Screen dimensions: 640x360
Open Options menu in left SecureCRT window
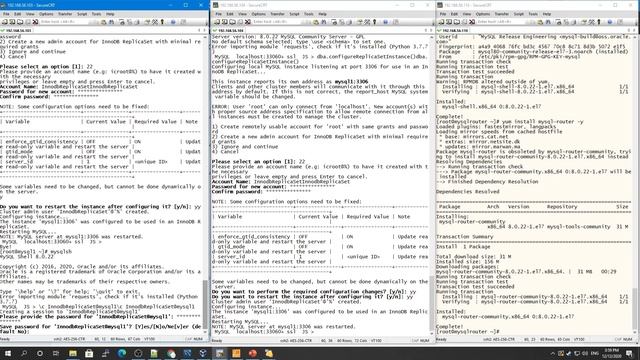coord(46,14)
